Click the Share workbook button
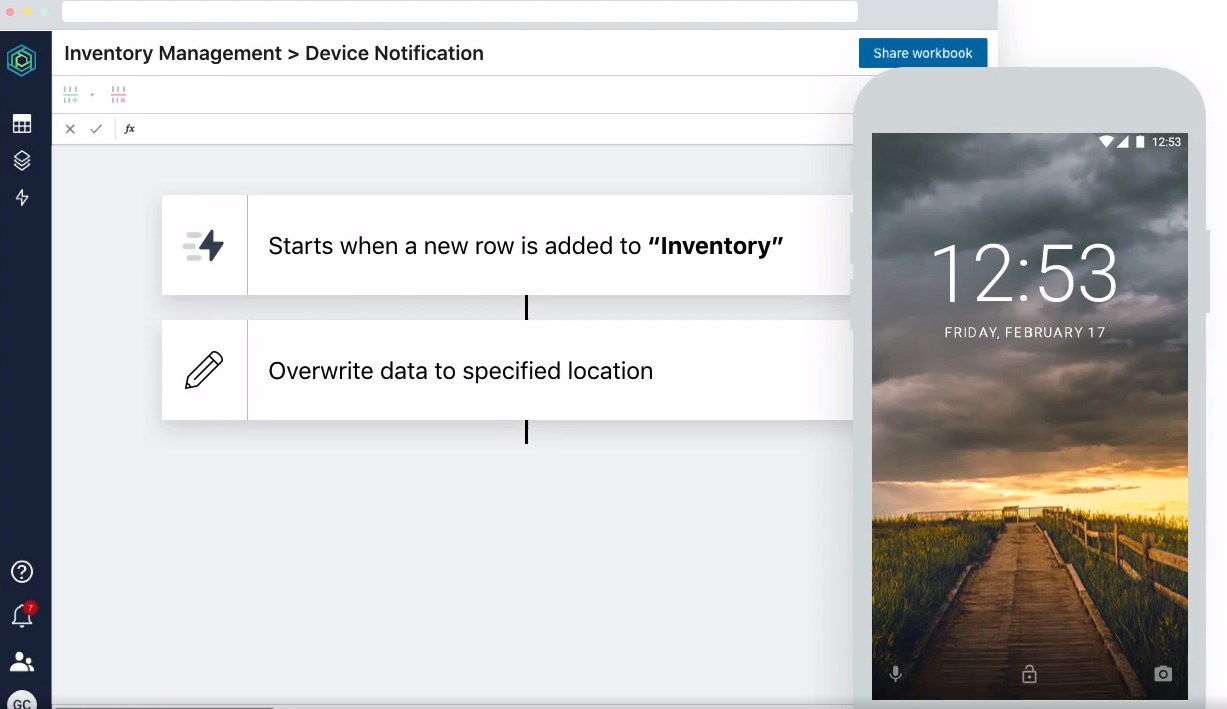The height and width of the screenshot is (709, 1227). pos(922,53)
